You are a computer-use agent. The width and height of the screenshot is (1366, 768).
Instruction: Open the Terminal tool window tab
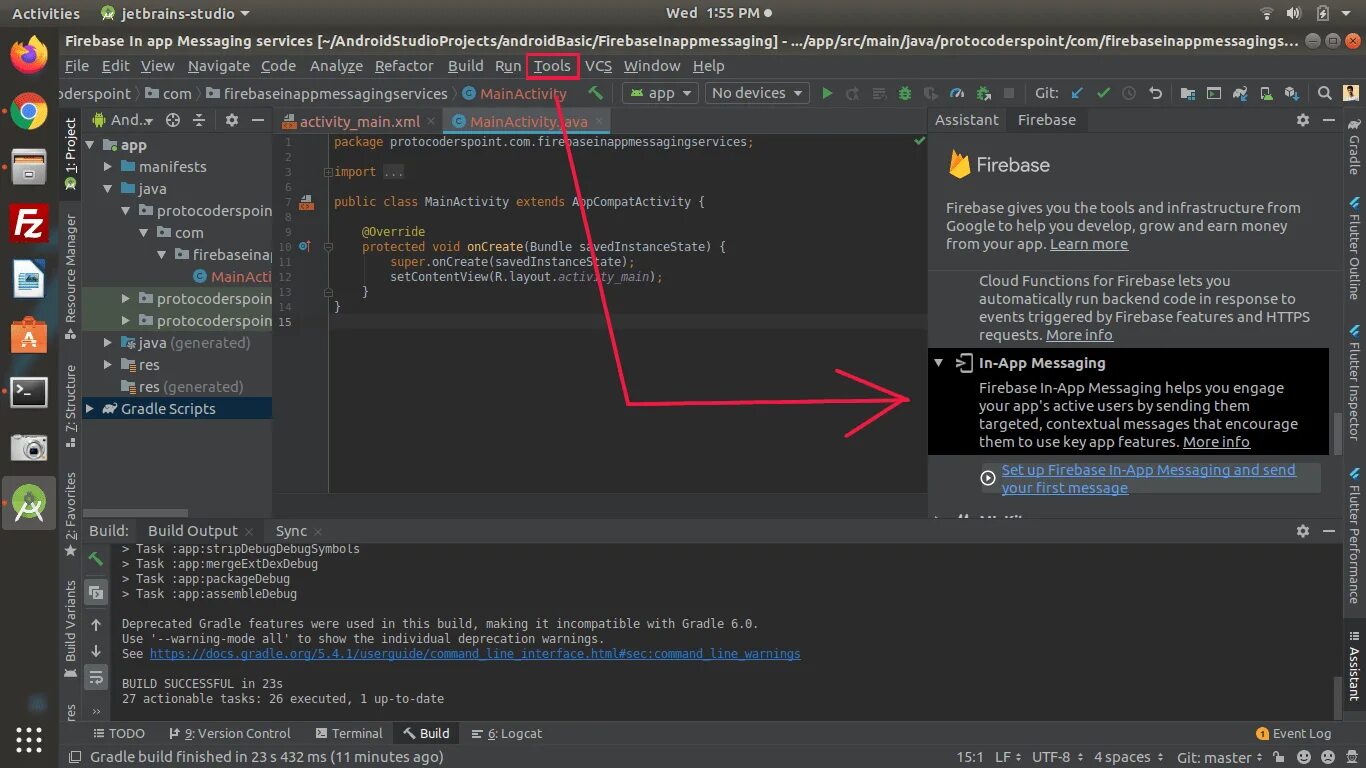coord(348,733)
